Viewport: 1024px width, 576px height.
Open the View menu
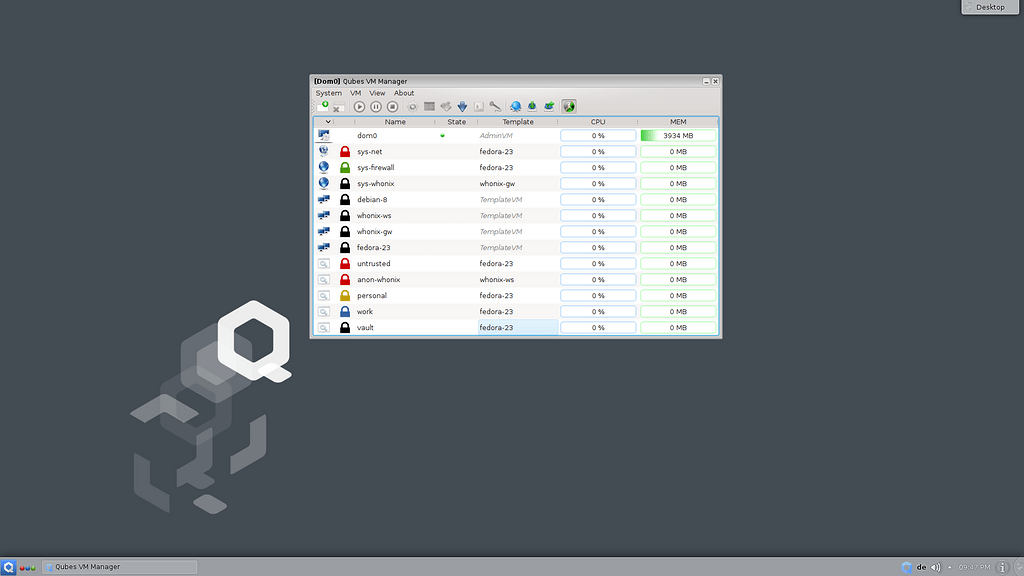tap(377, 92)
